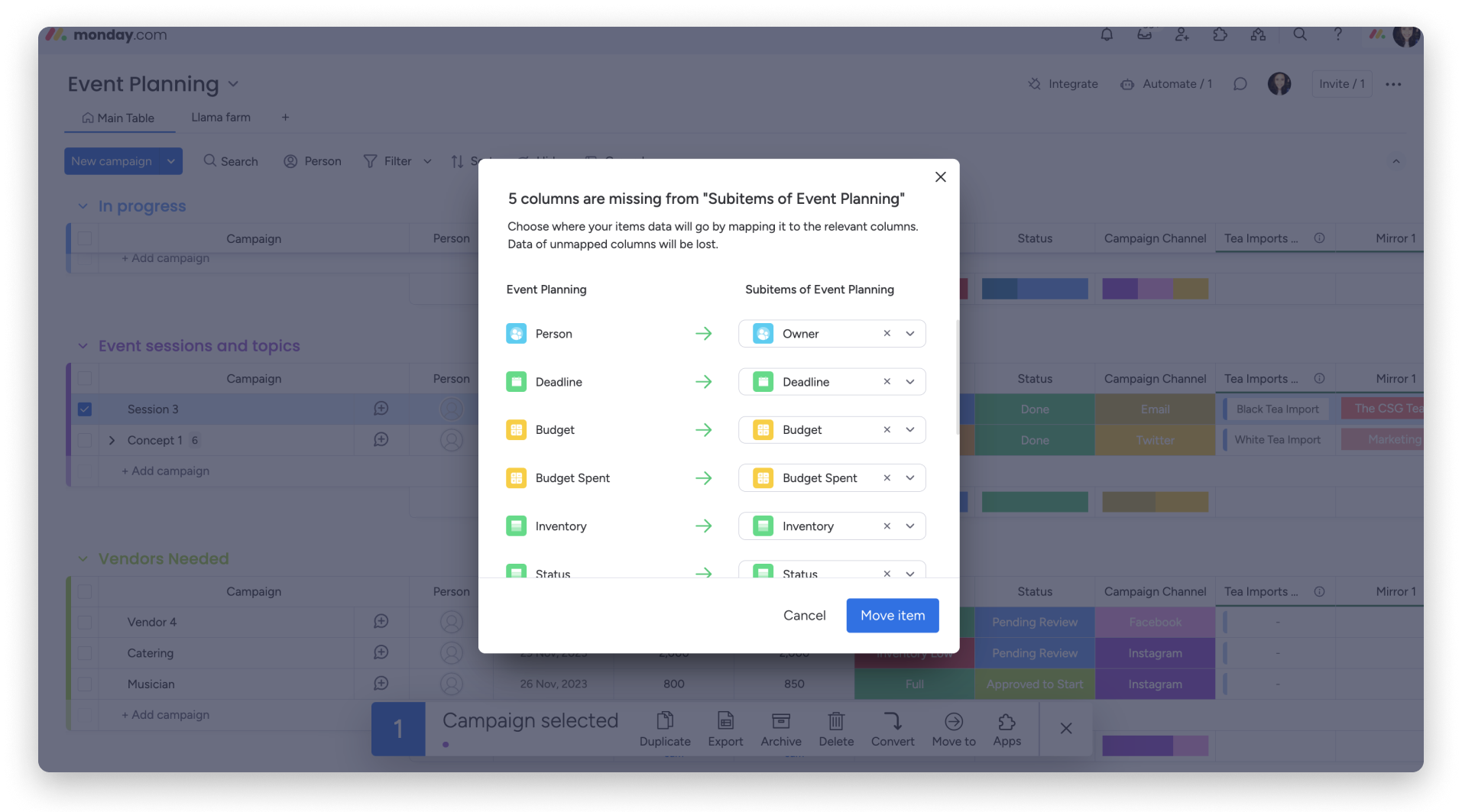Click the In progress Status summary bar

(1035, 289)
